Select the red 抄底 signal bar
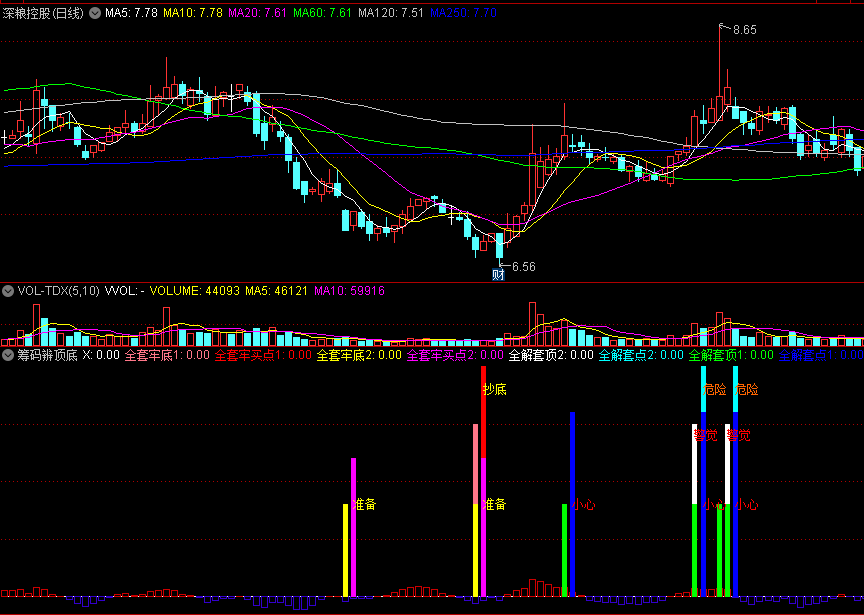Image resolution: width=864 pixels, height=615 pixels. coord(484,412)
